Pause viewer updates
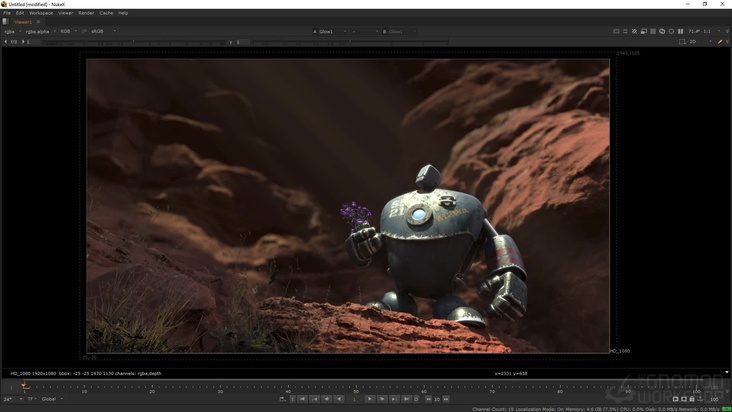Screen dimensions: 732x412 pos(681,31)
